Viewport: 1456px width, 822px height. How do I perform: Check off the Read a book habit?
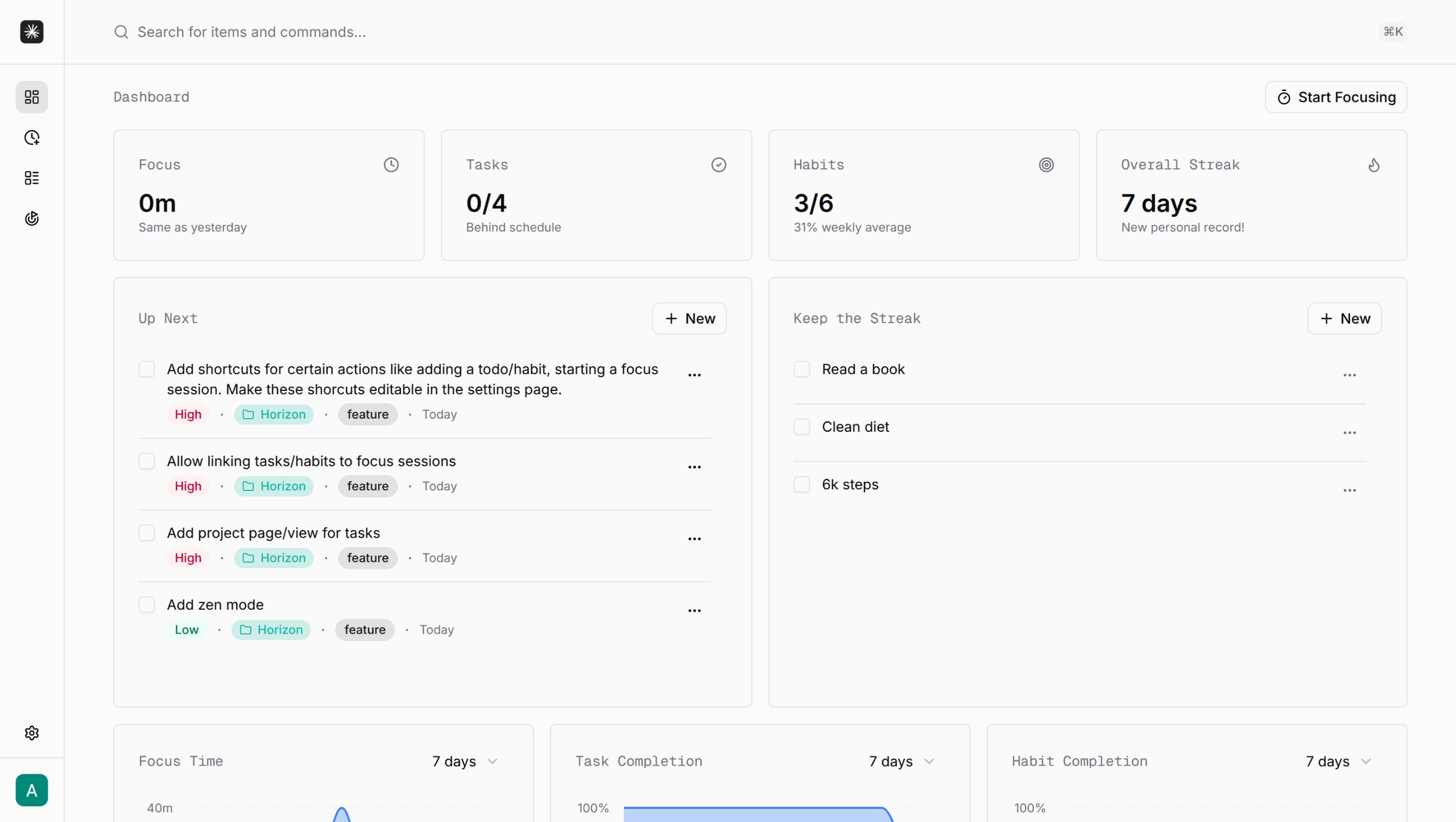pos(801,369)
